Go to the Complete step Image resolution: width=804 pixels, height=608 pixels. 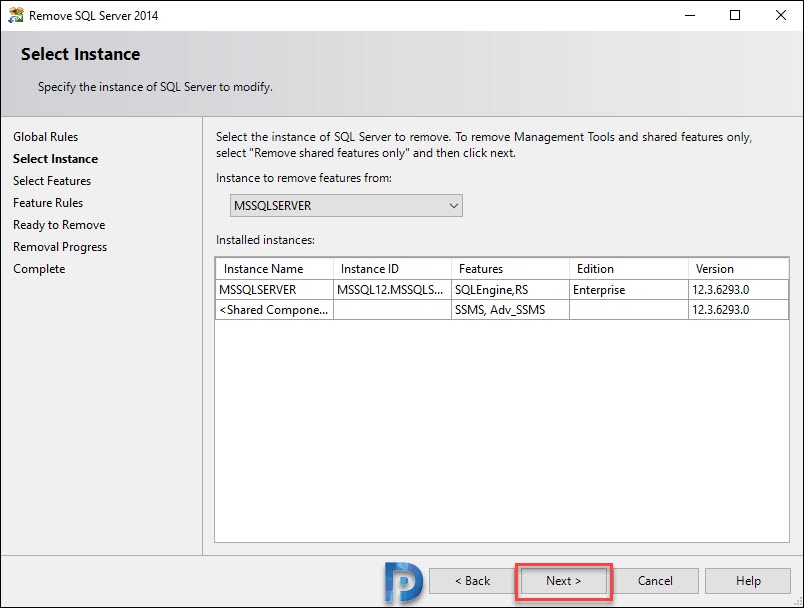point(39,269)
